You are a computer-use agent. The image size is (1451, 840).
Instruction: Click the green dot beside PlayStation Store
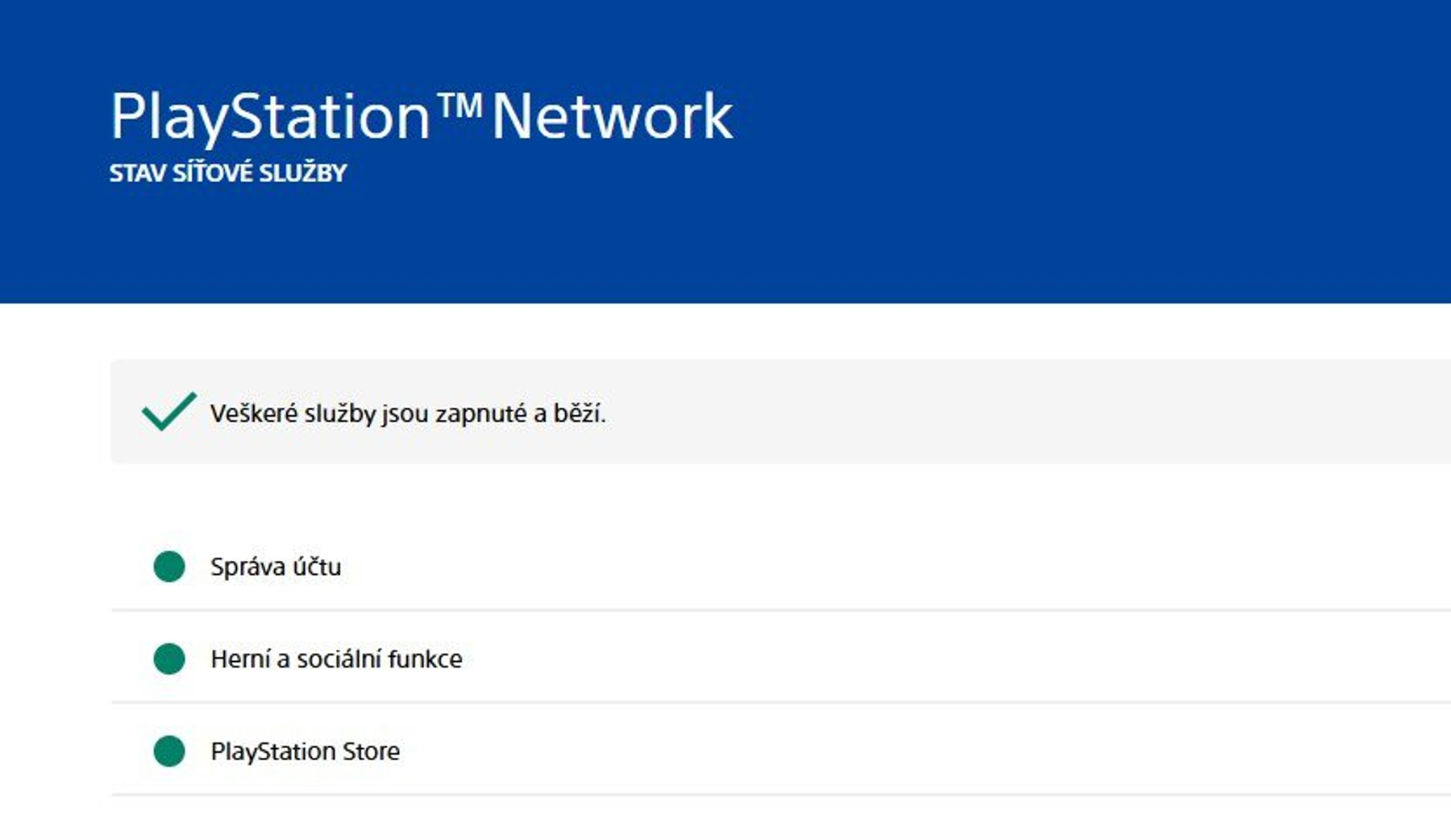coord(169,751)
